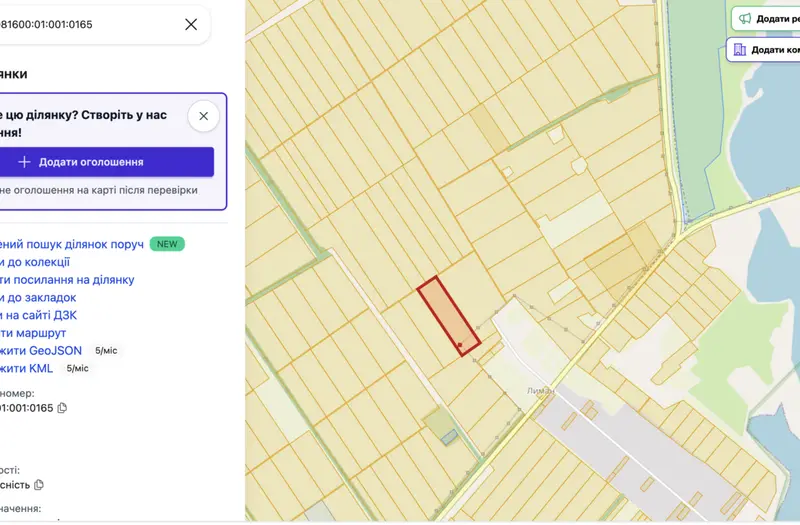Clear the cadastral number search field

pyautogui.click(x=191, y=24)
